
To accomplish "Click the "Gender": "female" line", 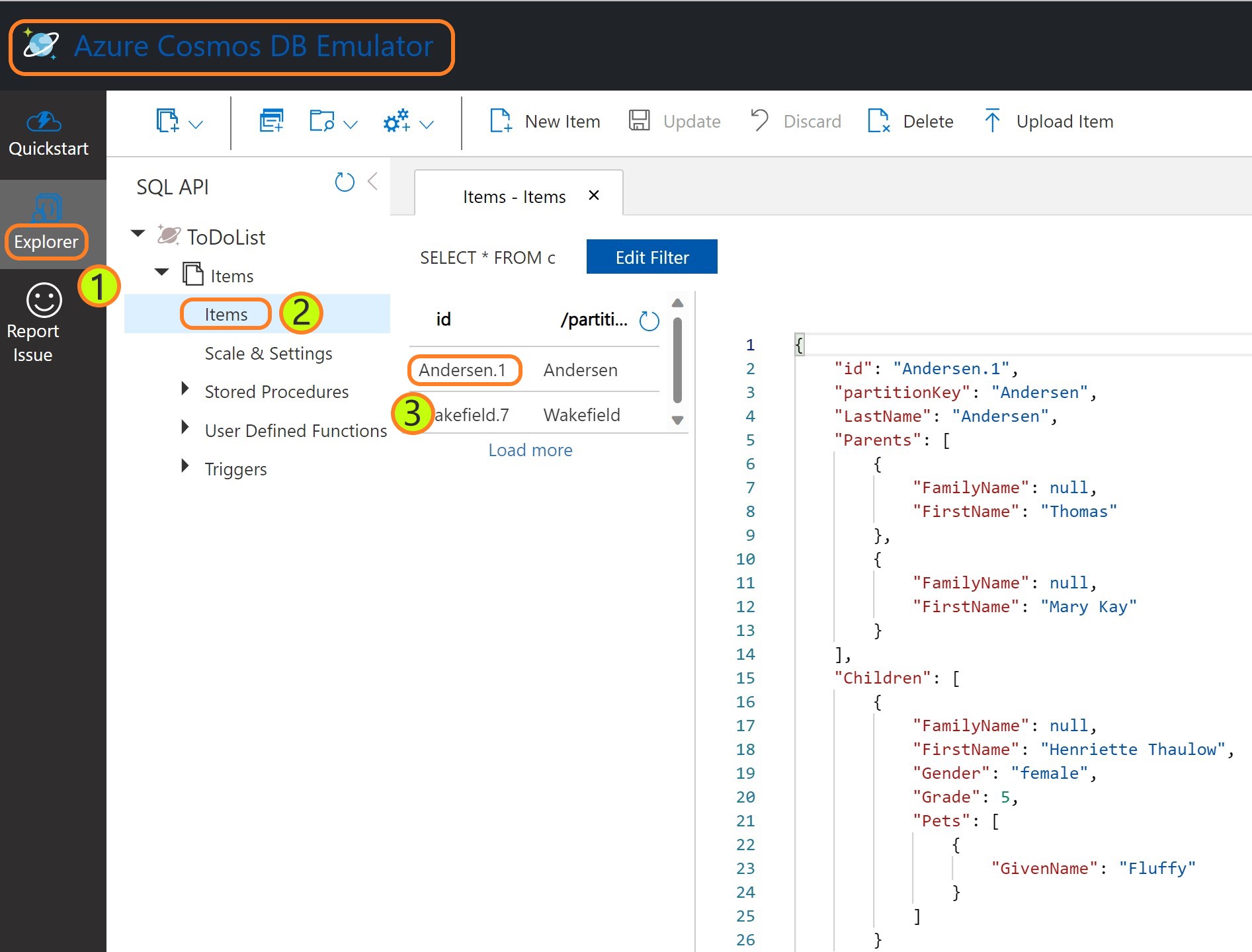I will [1005, 773].
